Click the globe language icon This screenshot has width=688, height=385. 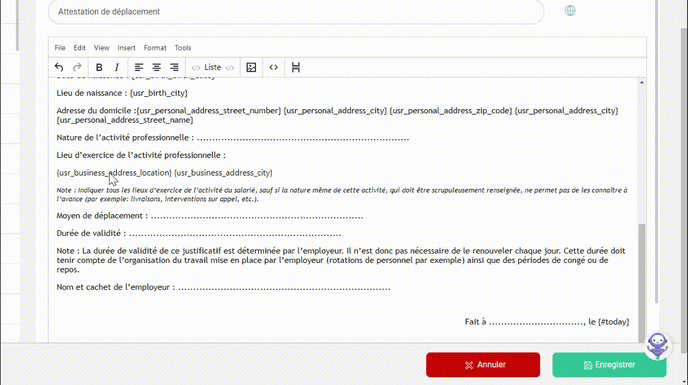point(570,11)
